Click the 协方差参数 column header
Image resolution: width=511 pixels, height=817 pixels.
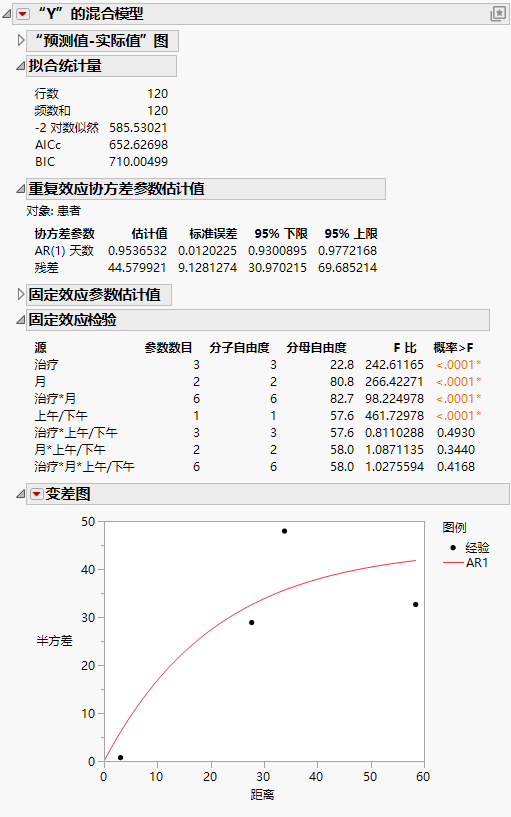tap(65, 233)
